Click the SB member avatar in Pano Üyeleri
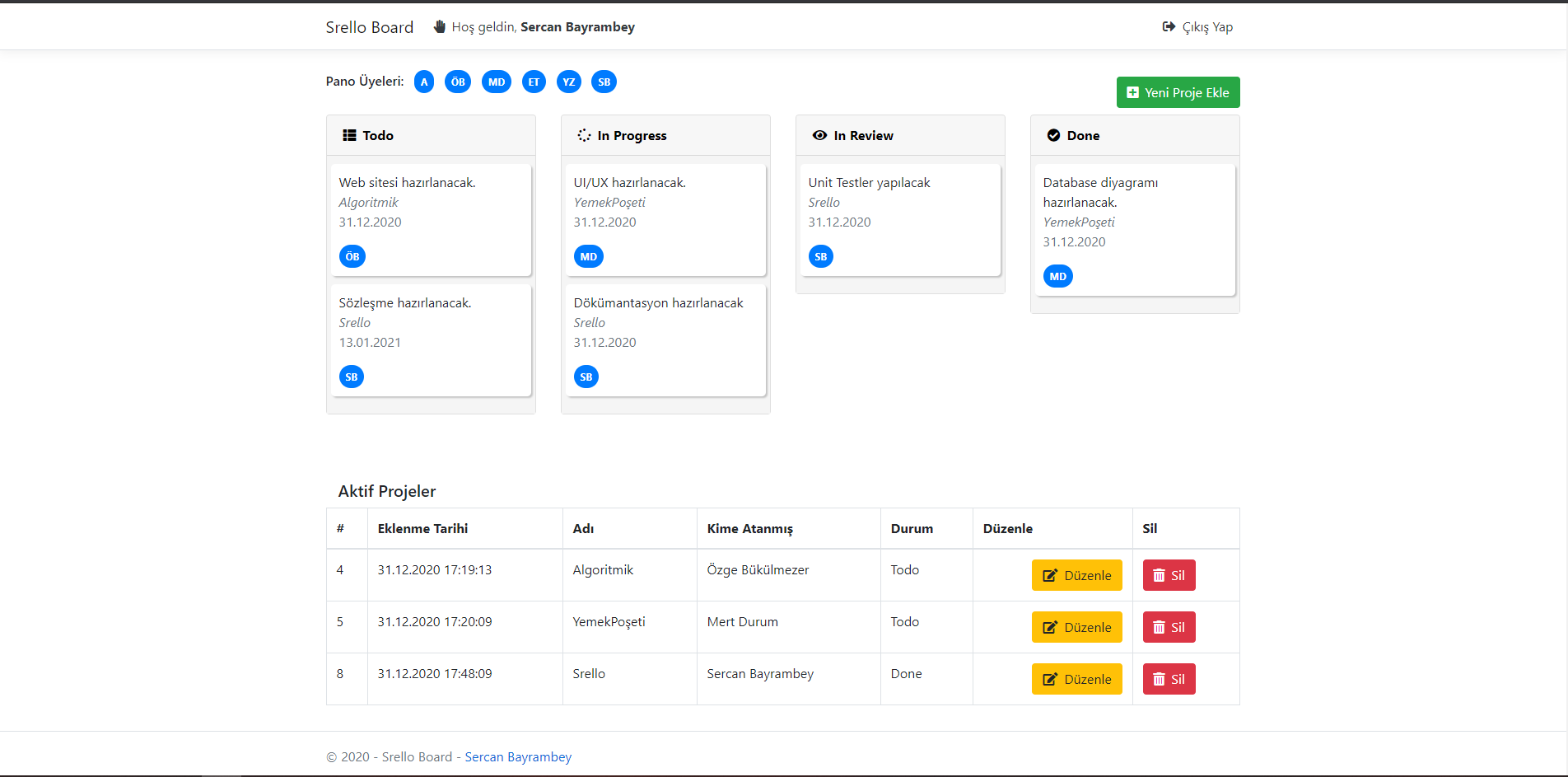This screenshot has height=777, width=1568. coord(604,82)
